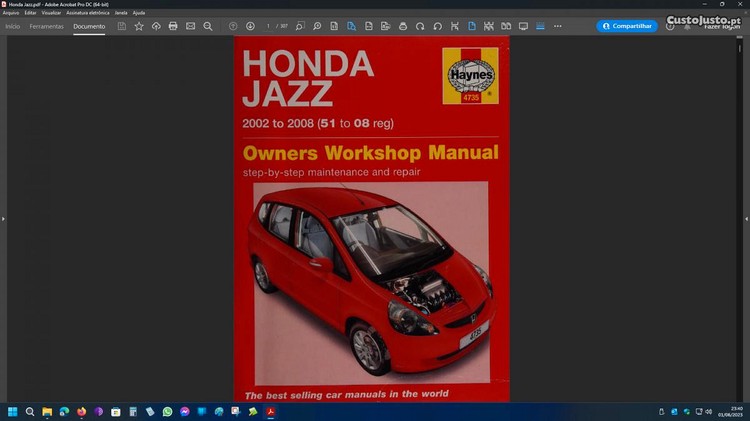Screen dimensions: 750x421
Task: Click the Honda Jazz manual cover page
Action: (371, 220)
